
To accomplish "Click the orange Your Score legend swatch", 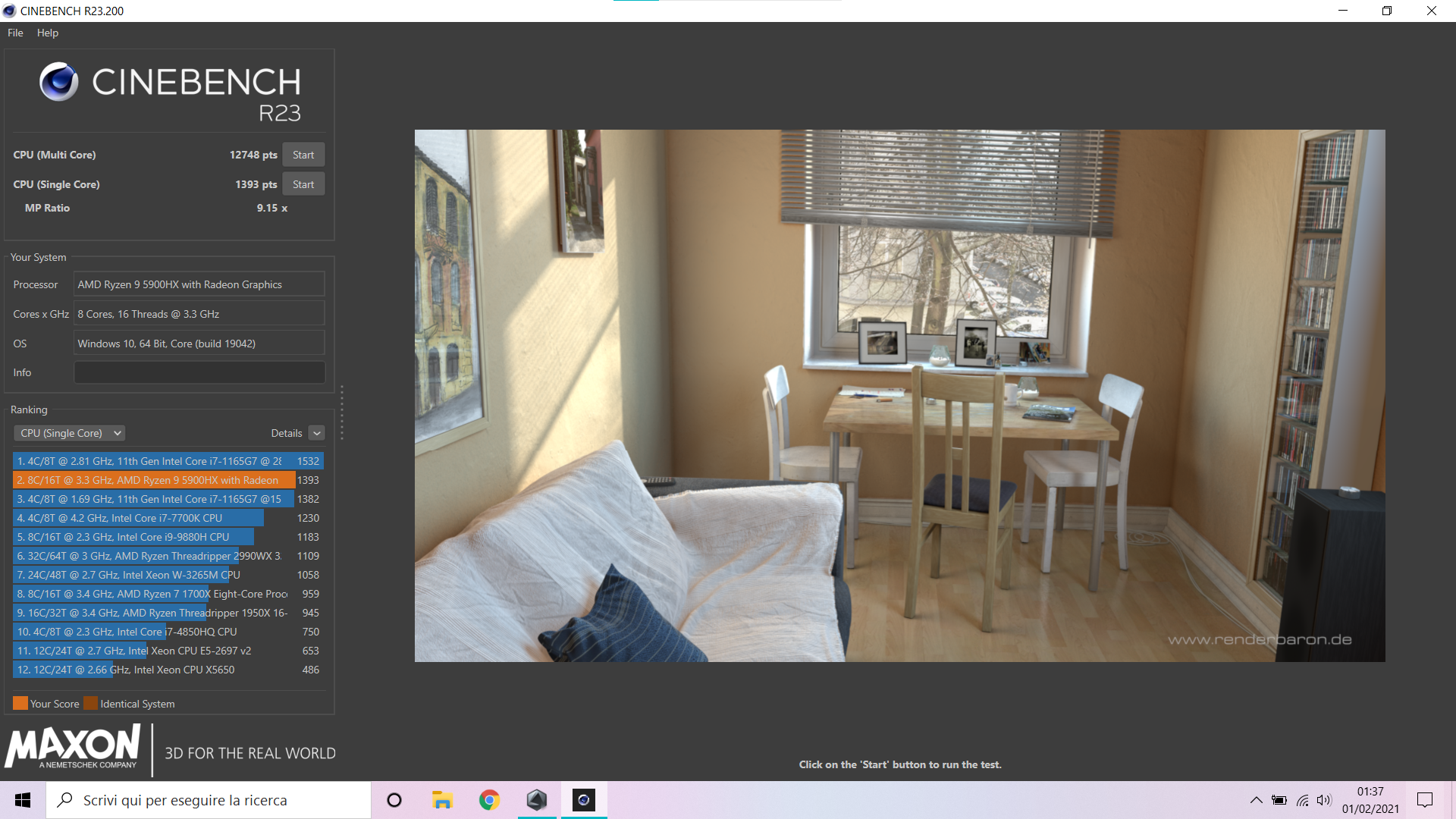I will coord(20,703).
